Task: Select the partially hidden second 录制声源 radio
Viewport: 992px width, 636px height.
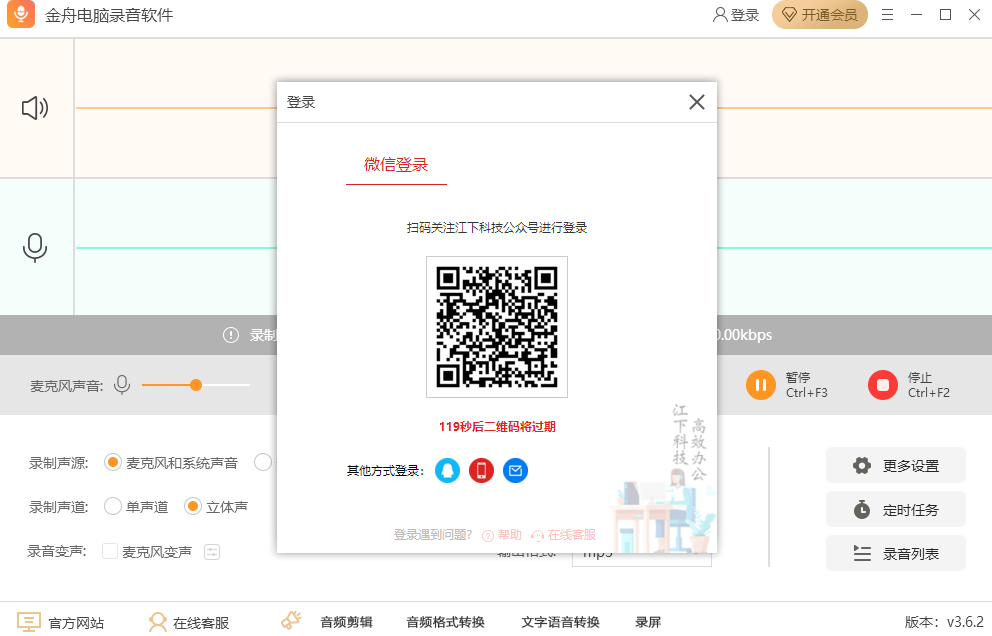Action: click(x=263, y=463)
